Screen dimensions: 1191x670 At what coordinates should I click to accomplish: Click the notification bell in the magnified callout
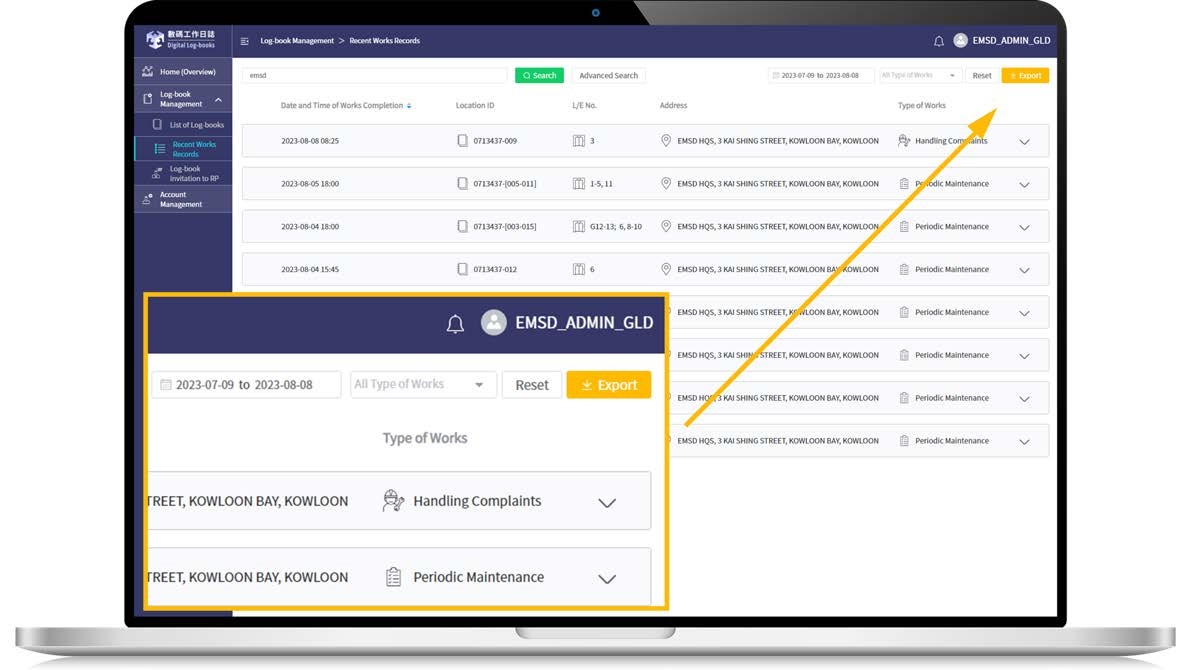[x=455, y=324]
